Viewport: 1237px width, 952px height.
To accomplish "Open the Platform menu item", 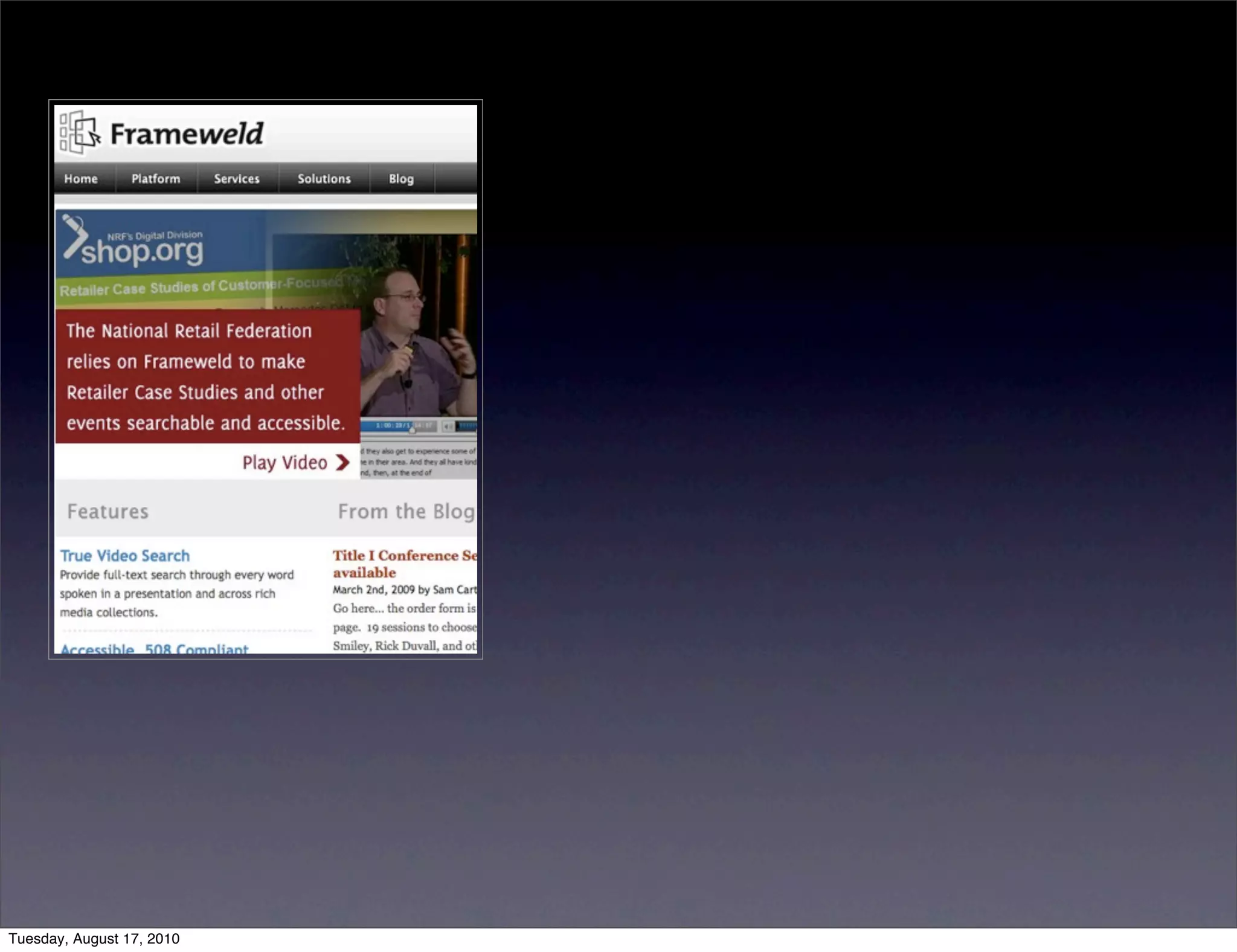I will point(156,179).
